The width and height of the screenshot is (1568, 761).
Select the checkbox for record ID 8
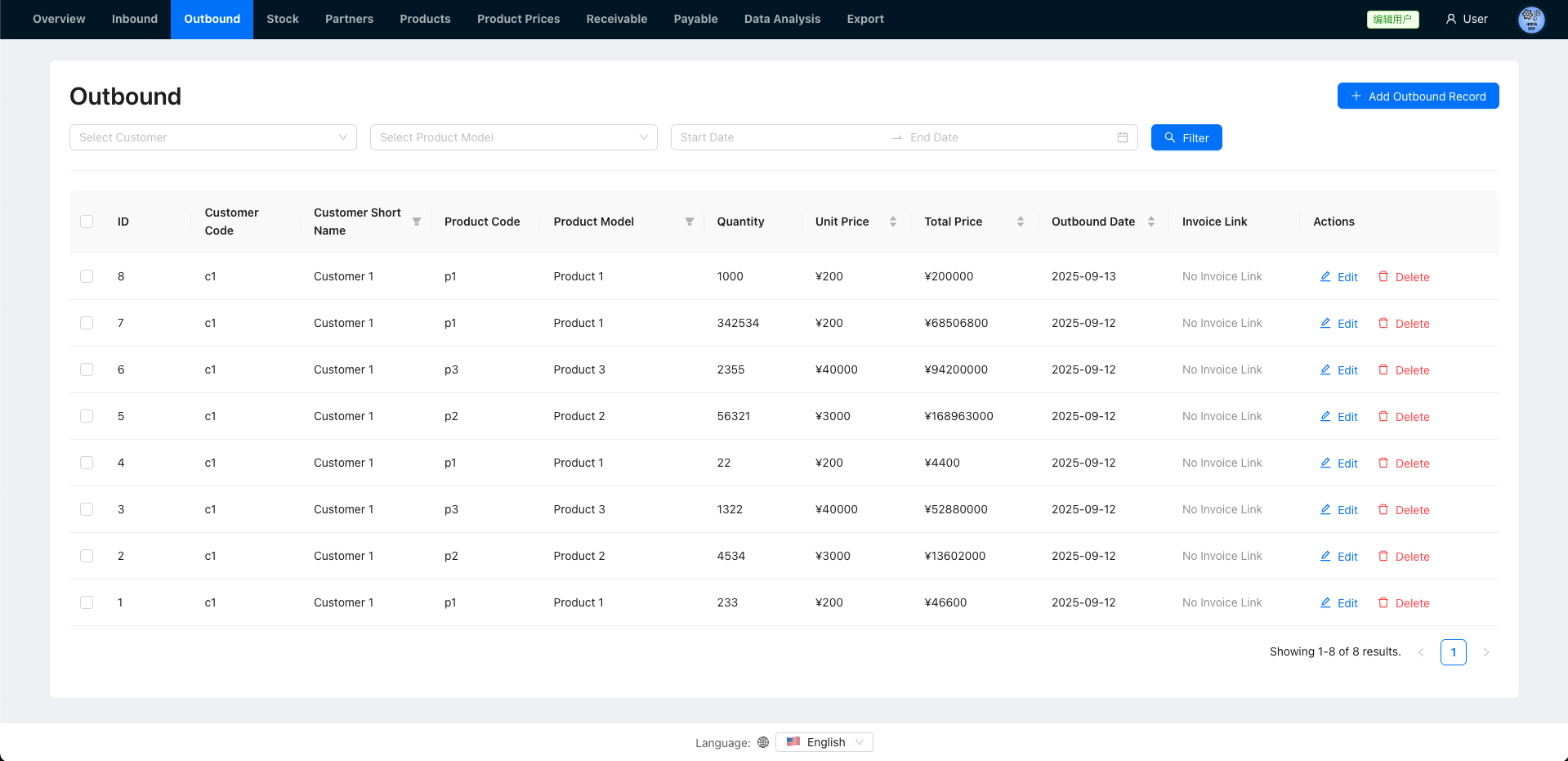tap(87, 276)
